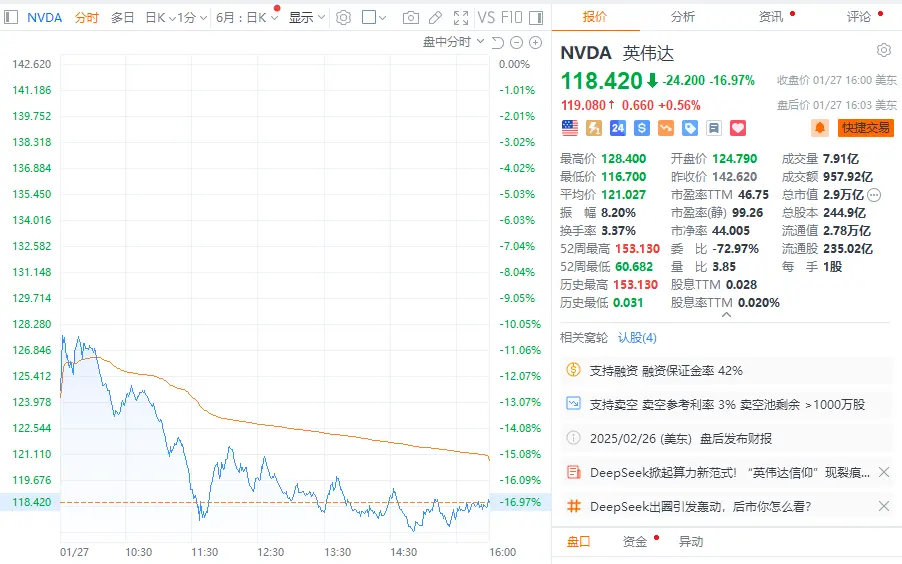Open the 日K period dropdown
The width and height of the screenshot is (902, 564).
coord(160,18)
